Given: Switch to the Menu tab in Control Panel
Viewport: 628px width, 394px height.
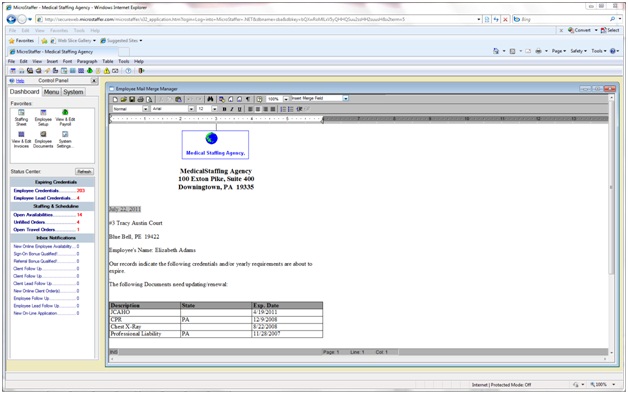Looking at the screenshot, I should [51, 92].
